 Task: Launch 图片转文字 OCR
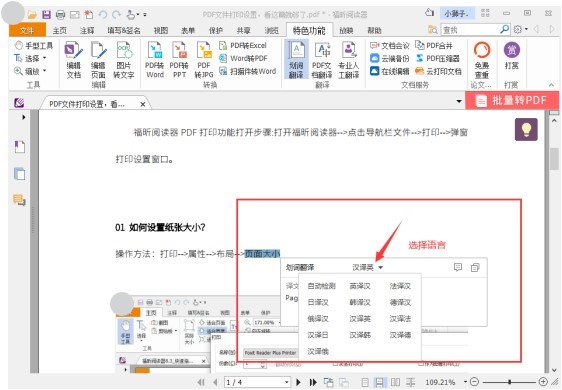point(124,60)
